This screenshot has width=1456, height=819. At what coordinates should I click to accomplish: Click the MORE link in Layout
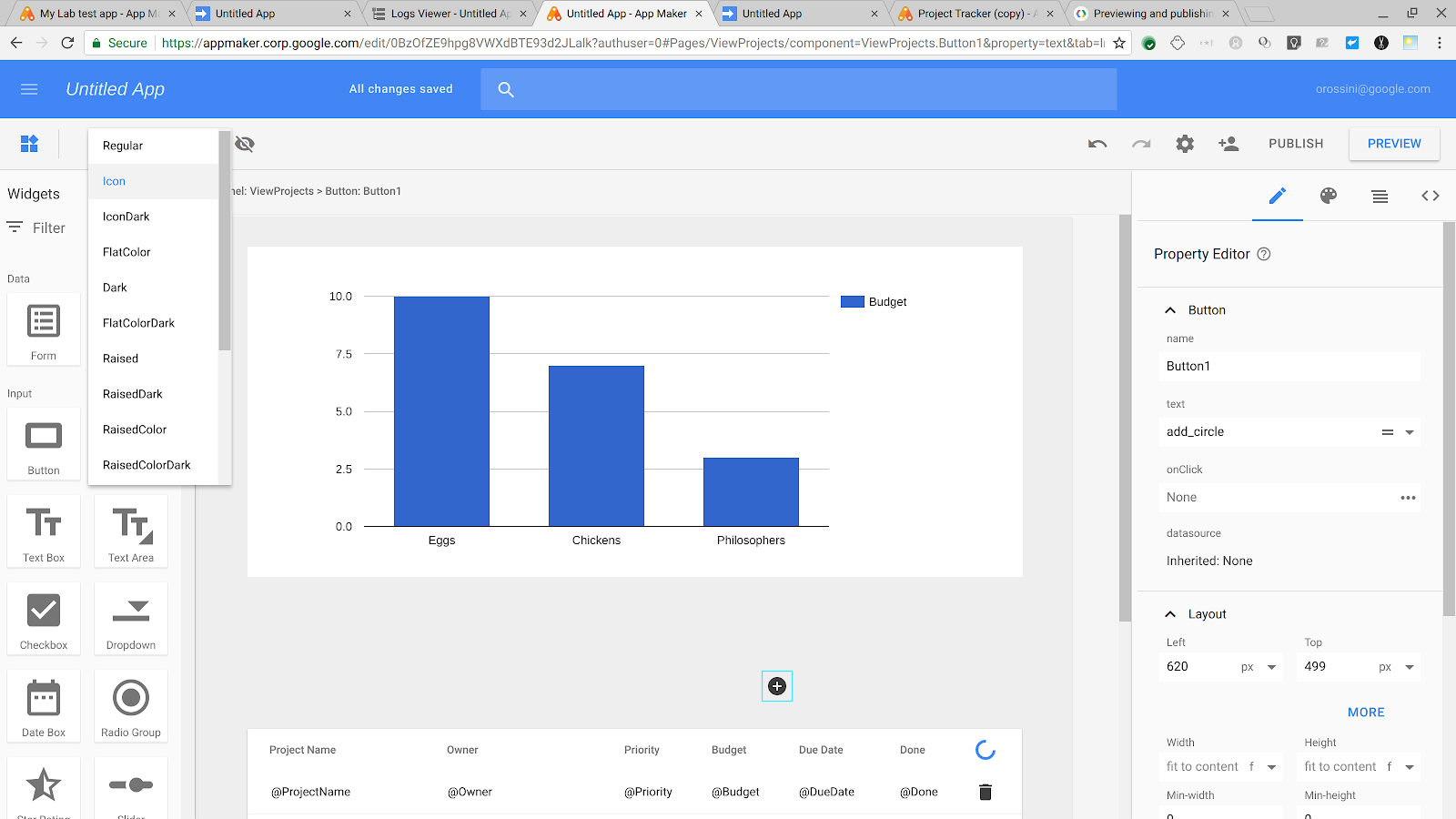pyautogui.click(x=1365, y=712)
